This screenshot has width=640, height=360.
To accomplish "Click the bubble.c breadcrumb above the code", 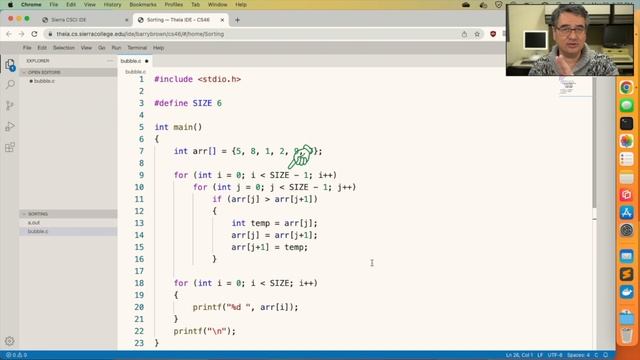I will [135, 72].
